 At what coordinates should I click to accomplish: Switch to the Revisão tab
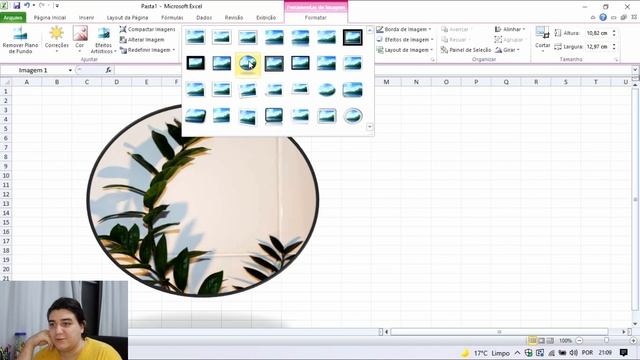click(233, 18)
